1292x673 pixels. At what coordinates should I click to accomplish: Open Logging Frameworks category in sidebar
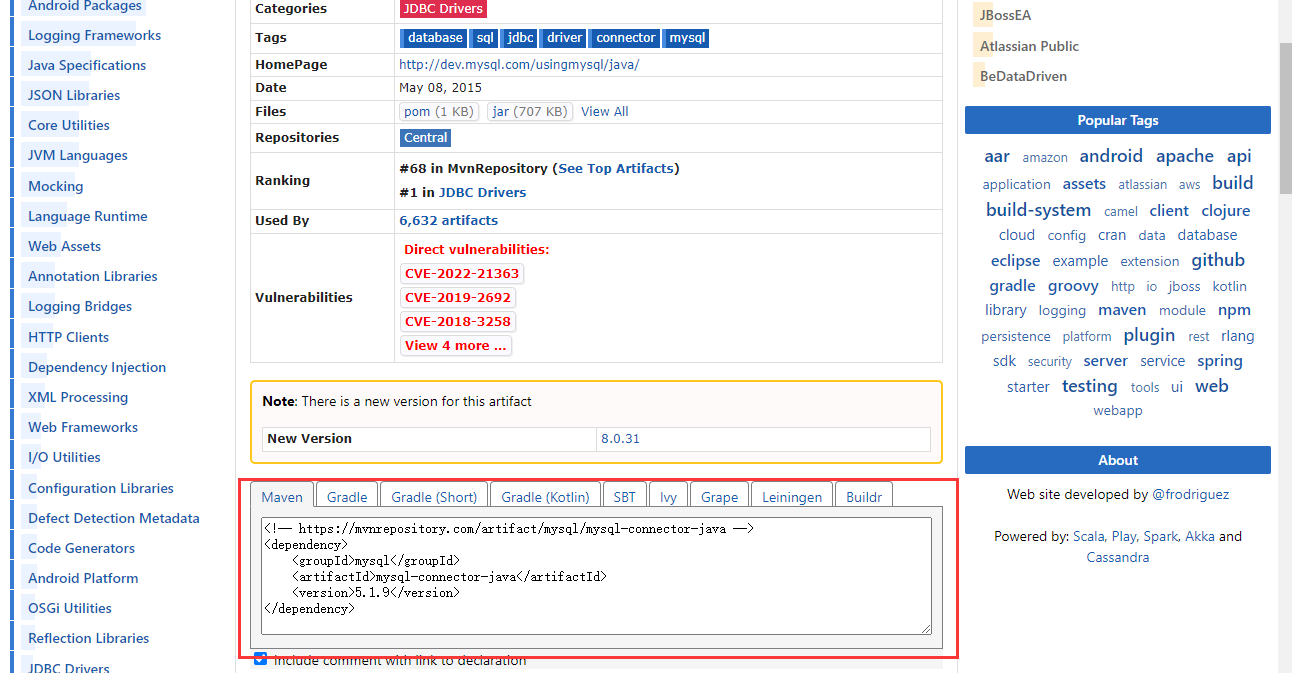(x=94, y=35)
